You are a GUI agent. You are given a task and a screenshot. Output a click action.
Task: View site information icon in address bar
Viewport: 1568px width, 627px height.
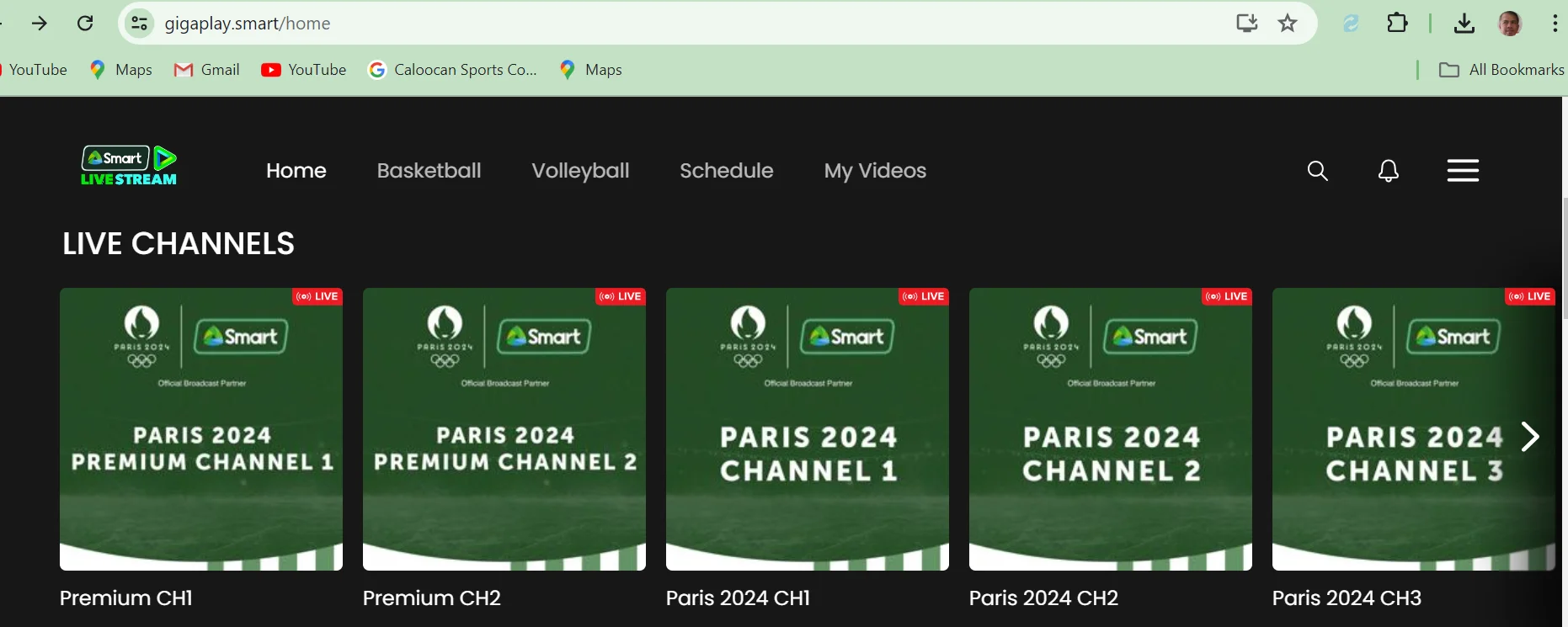coord(140,23)
